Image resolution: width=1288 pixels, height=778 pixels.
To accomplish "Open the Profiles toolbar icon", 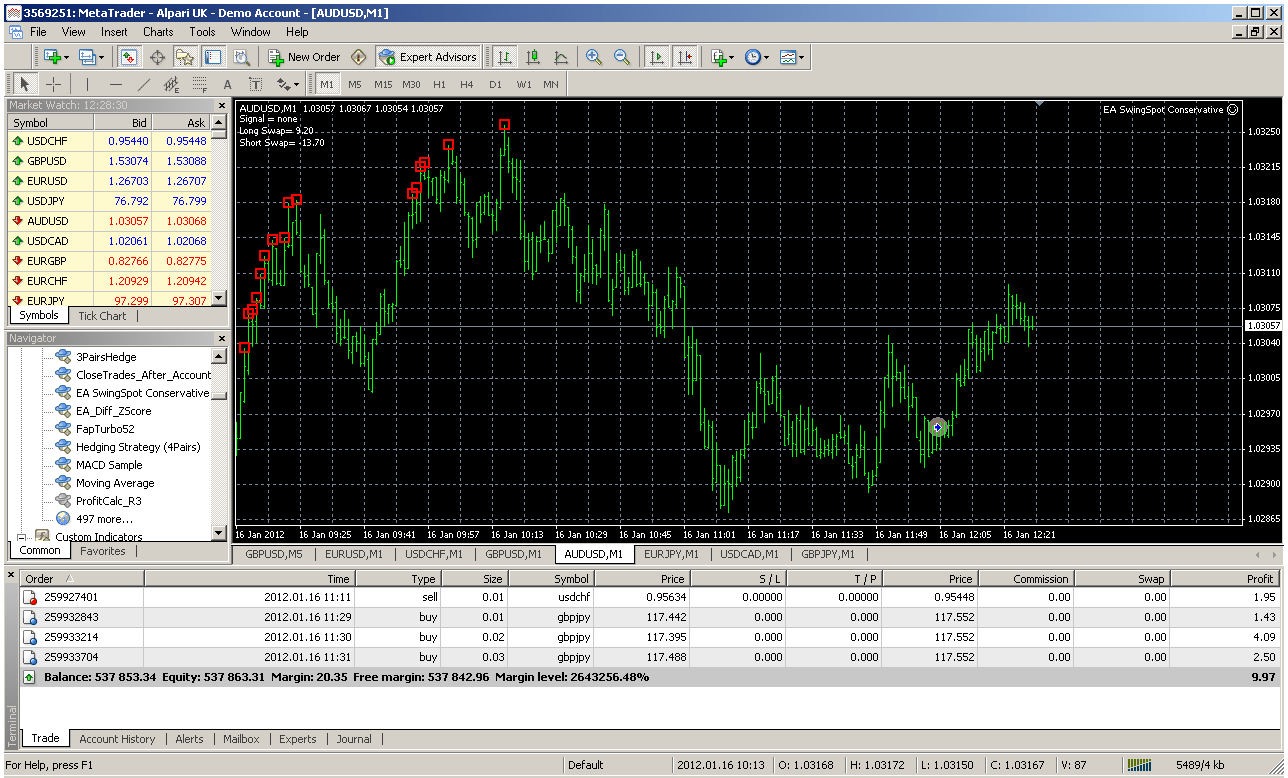I will 87,57.
